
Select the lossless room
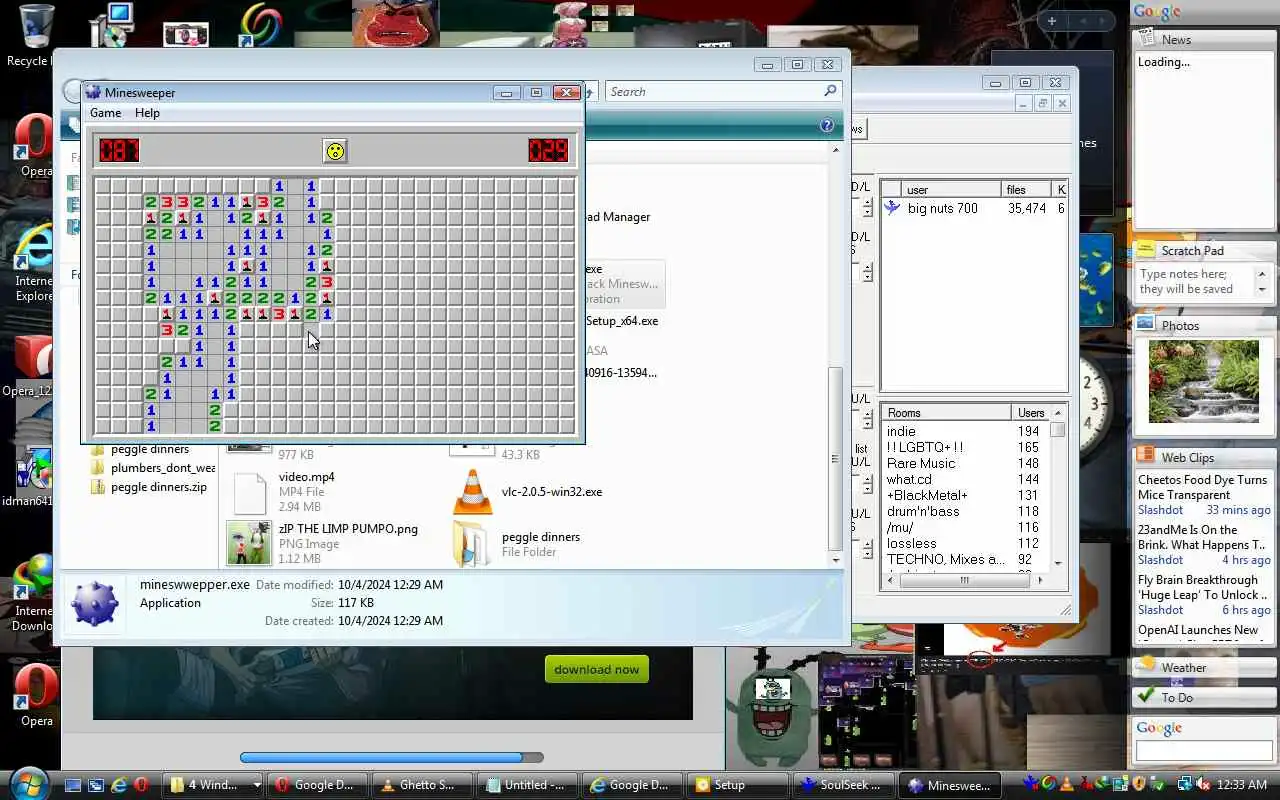[x=911, y=543]
